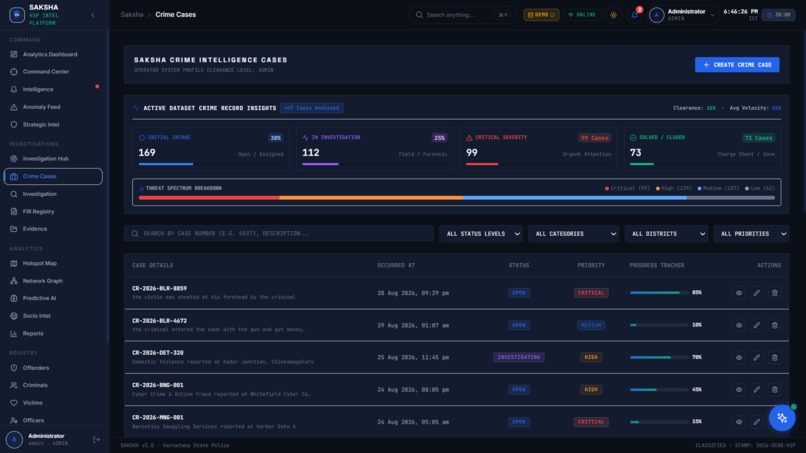Click the Criminals people icon

(x=14, y=385)
